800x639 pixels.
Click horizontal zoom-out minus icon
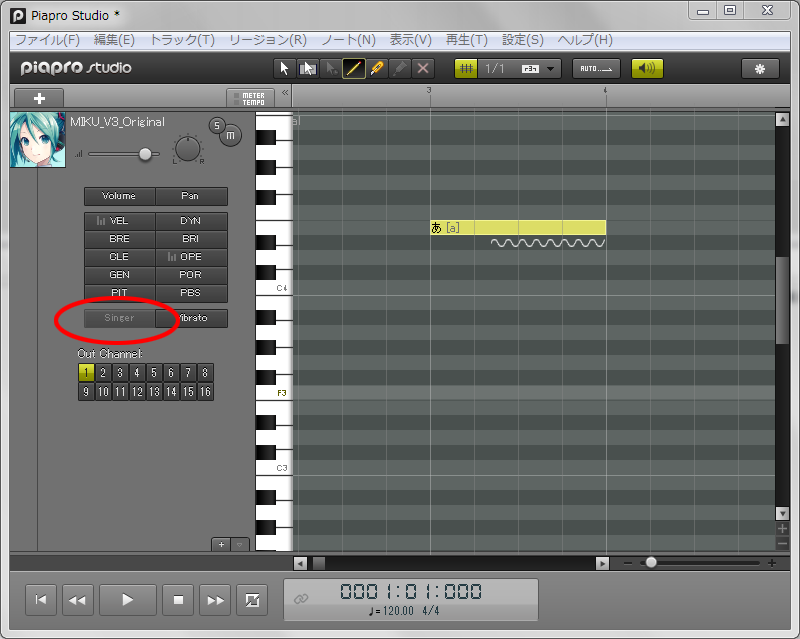click(x=628, y=563)
